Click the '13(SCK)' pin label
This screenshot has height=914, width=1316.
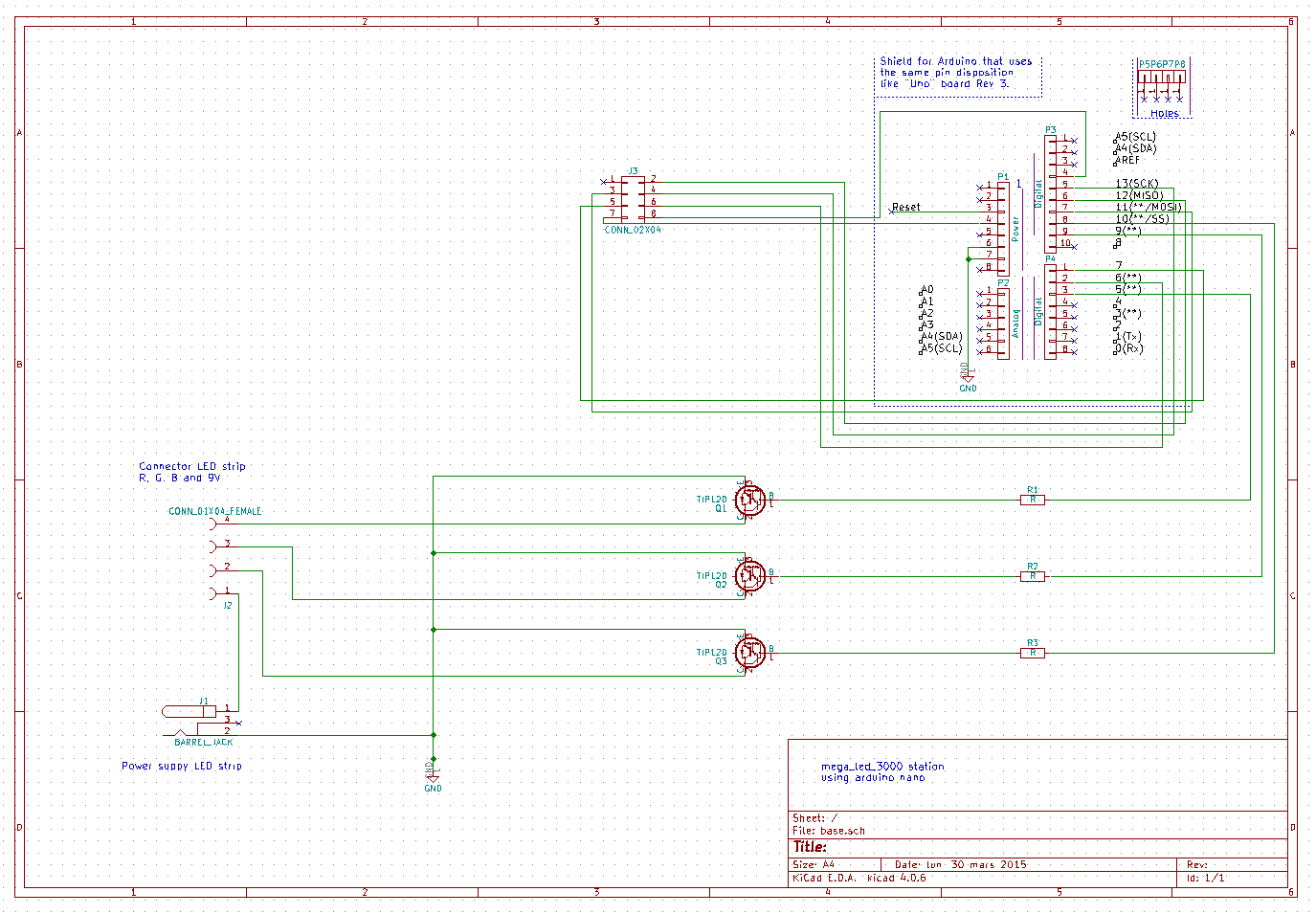click(1137, 183)
